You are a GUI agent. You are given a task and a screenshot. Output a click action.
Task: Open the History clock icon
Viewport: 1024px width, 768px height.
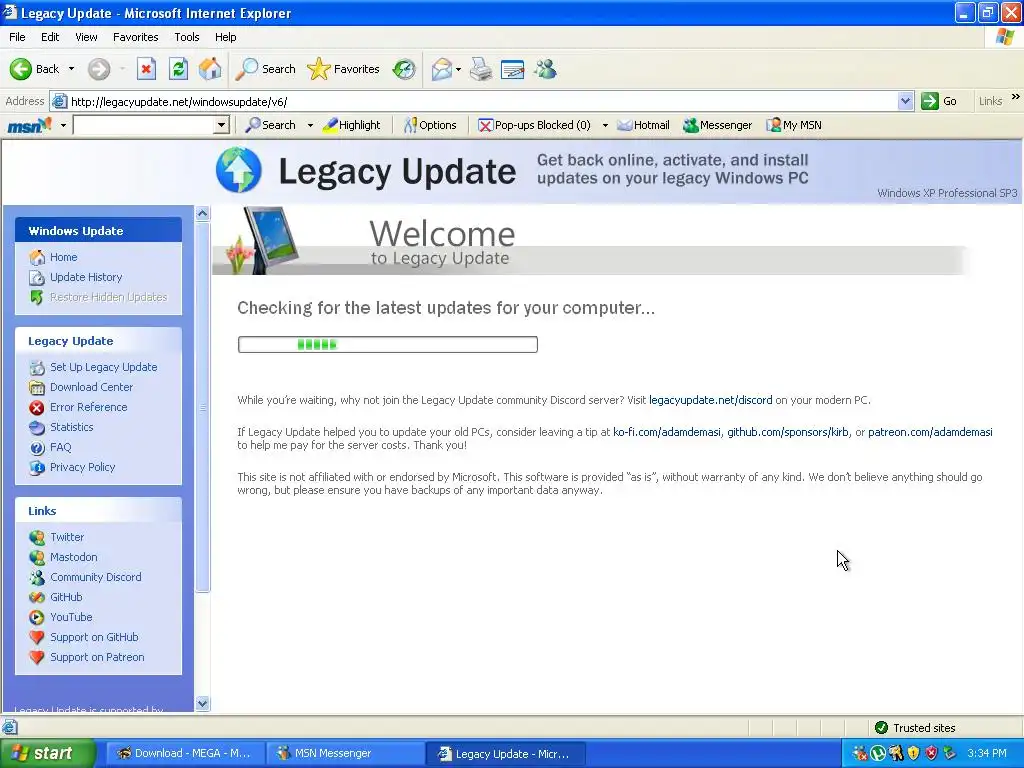[404, 69]
